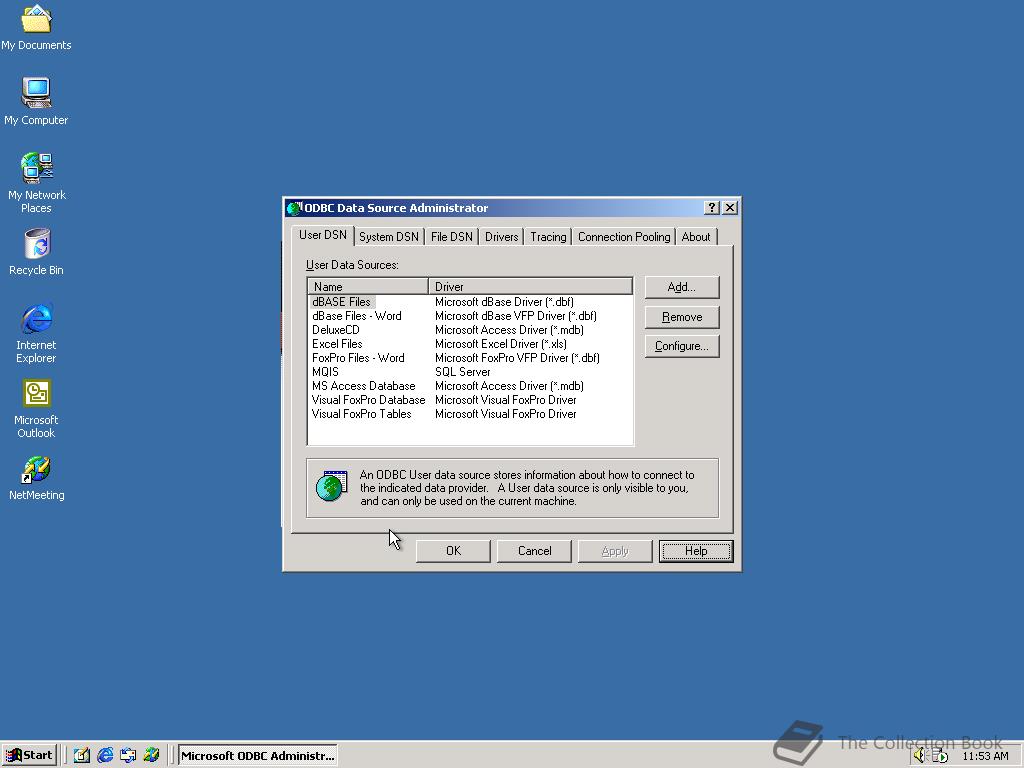Select the Internet Explorer desktop icon

[36, 333]
